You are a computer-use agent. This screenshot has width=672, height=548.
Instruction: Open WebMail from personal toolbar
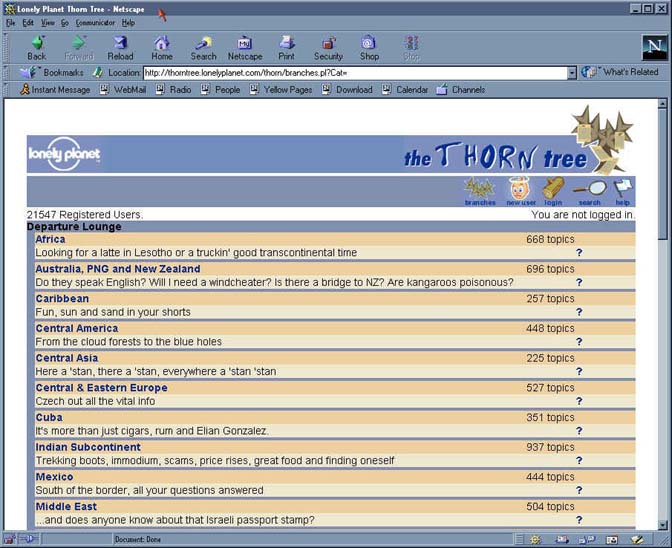pyautogui.click(x=123, y=90)
